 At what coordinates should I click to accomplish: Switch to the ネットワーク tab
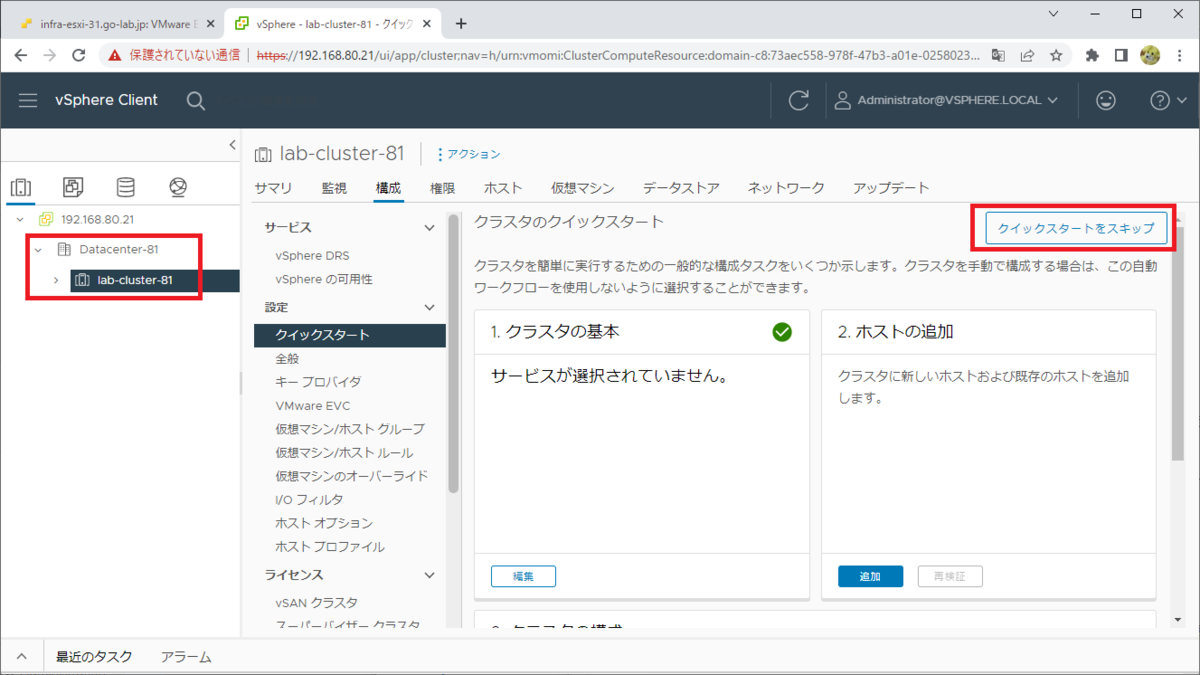pyautogui.click(x=786, y=188)
